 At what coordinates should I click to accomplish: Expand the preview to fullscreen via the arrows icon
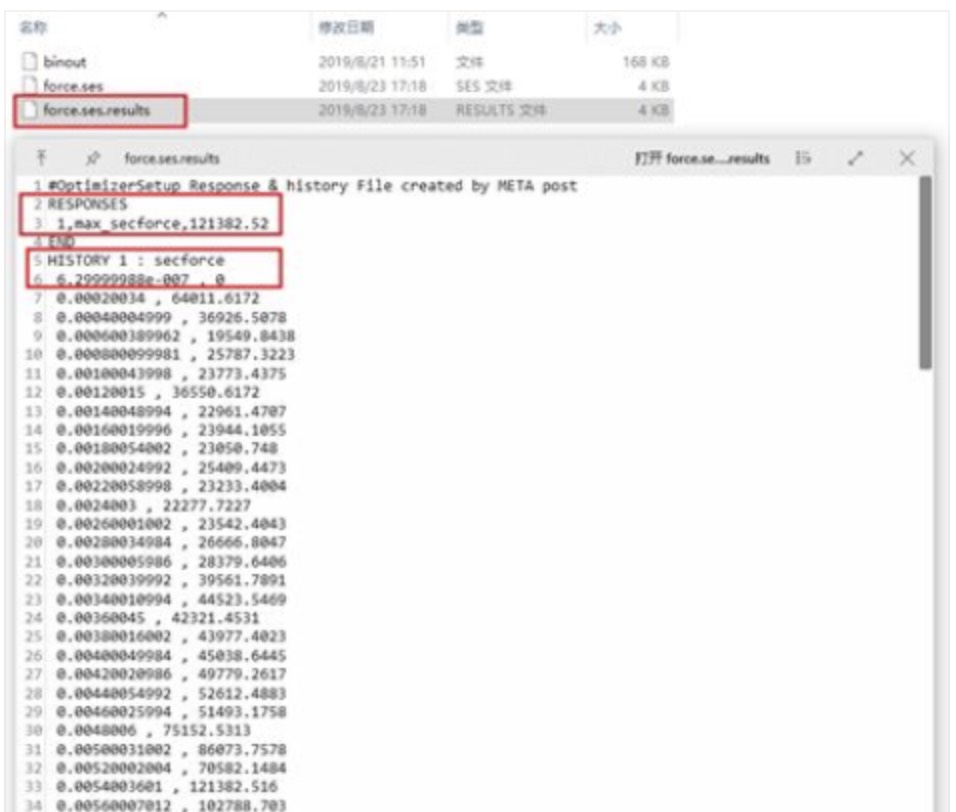coord(856,158)
